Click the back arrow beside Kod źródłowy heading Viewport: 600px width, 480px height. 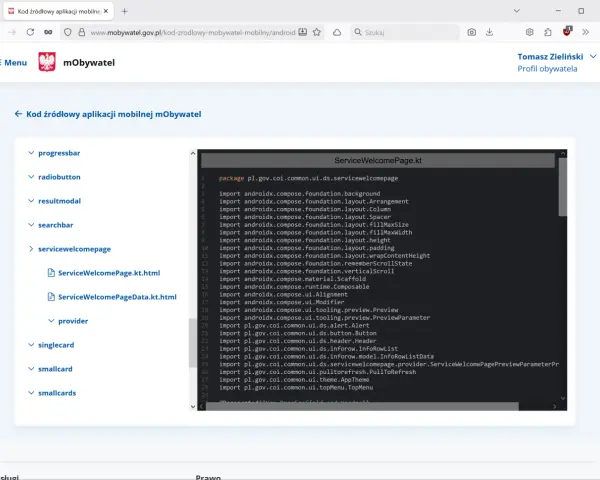pos(18,114)
